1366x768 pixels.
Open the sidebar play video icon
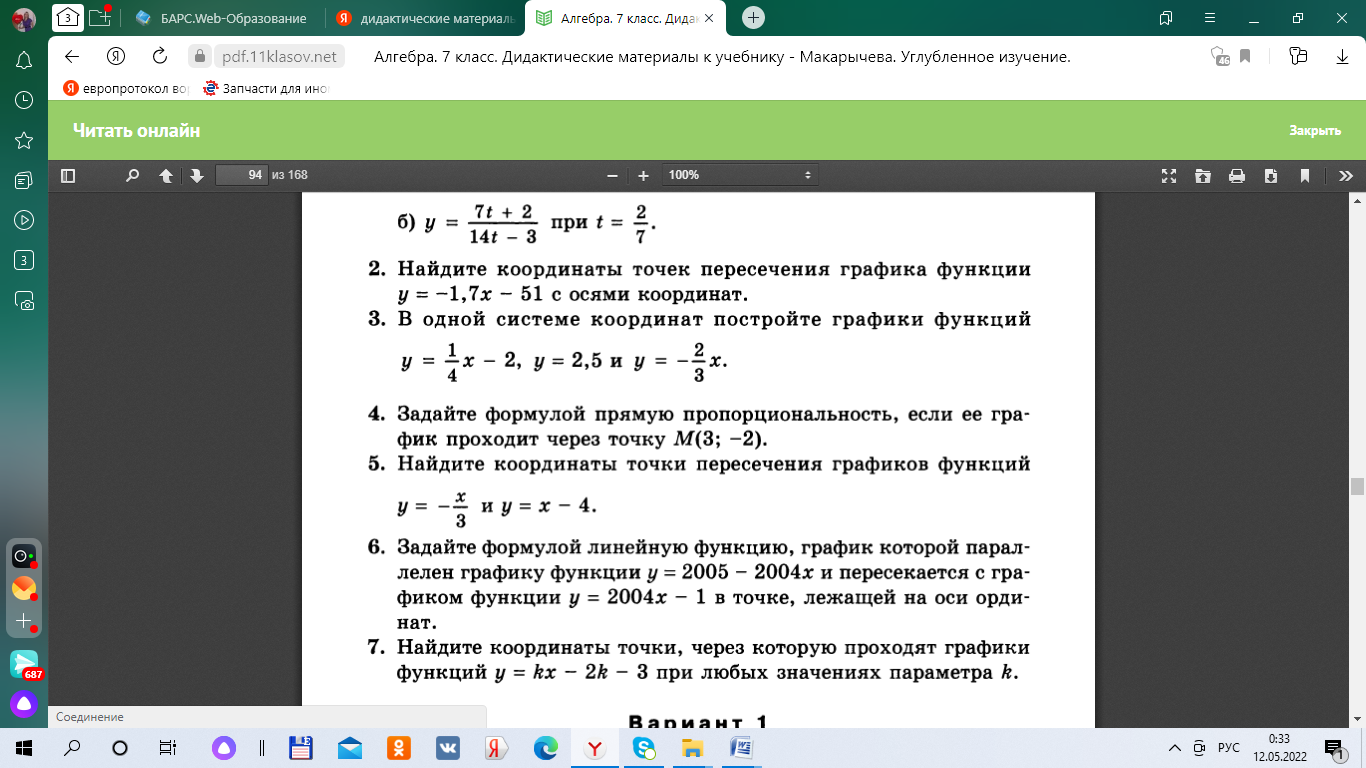tap(24, 220)
